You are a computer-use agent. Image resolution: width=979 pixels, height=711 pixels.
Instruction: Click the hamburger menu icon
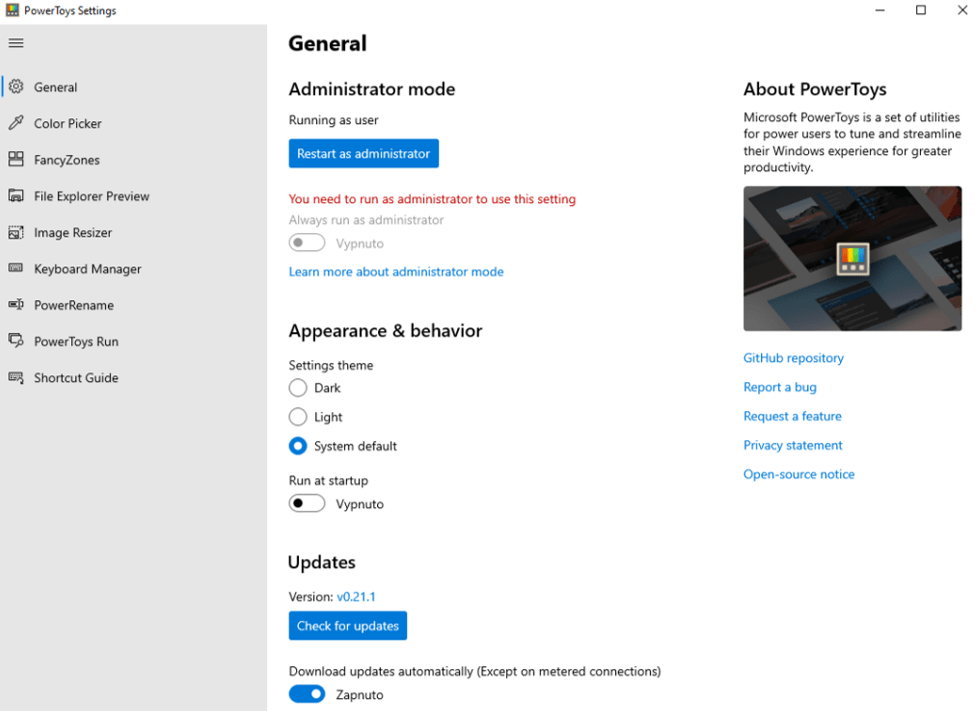[16, 43]
